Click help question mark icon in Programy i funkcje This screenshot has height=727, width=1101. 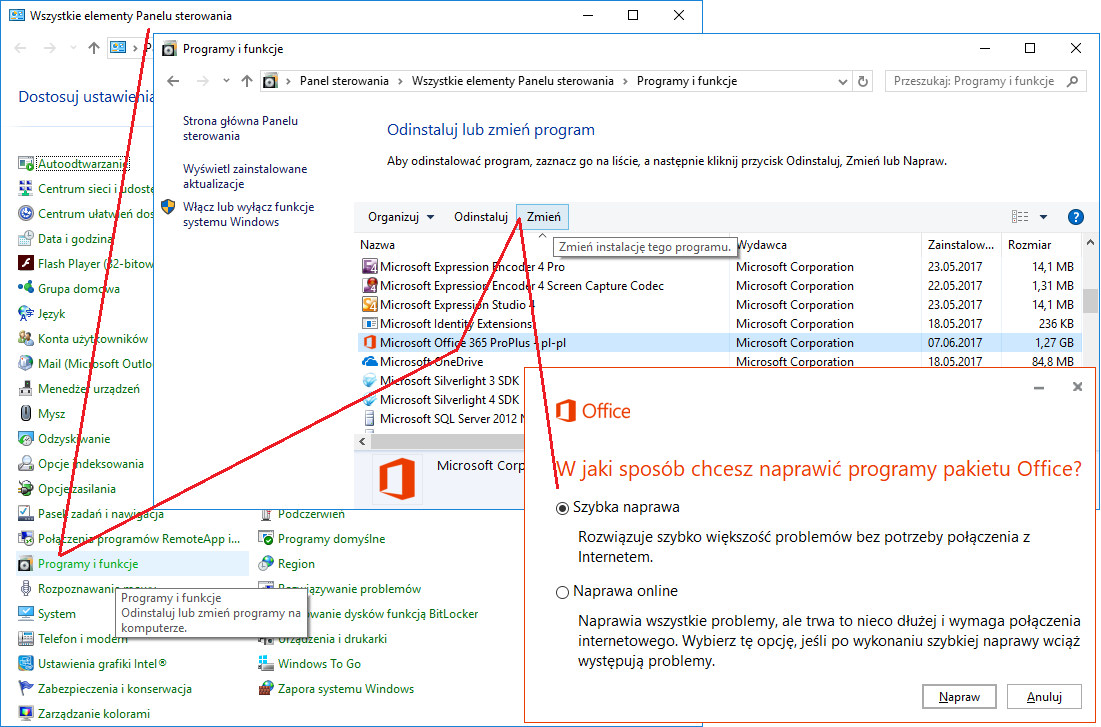1075,217
